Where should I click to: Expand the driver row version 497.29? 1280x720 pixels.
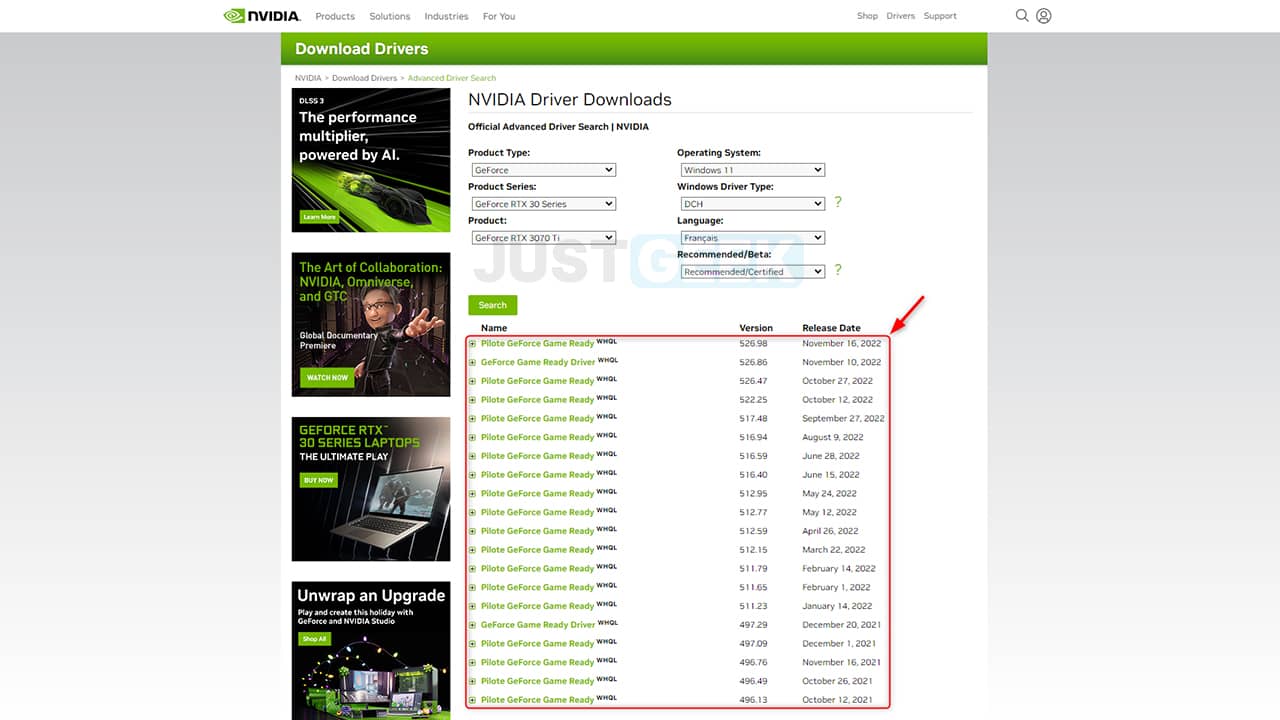(x=473, y=625)
